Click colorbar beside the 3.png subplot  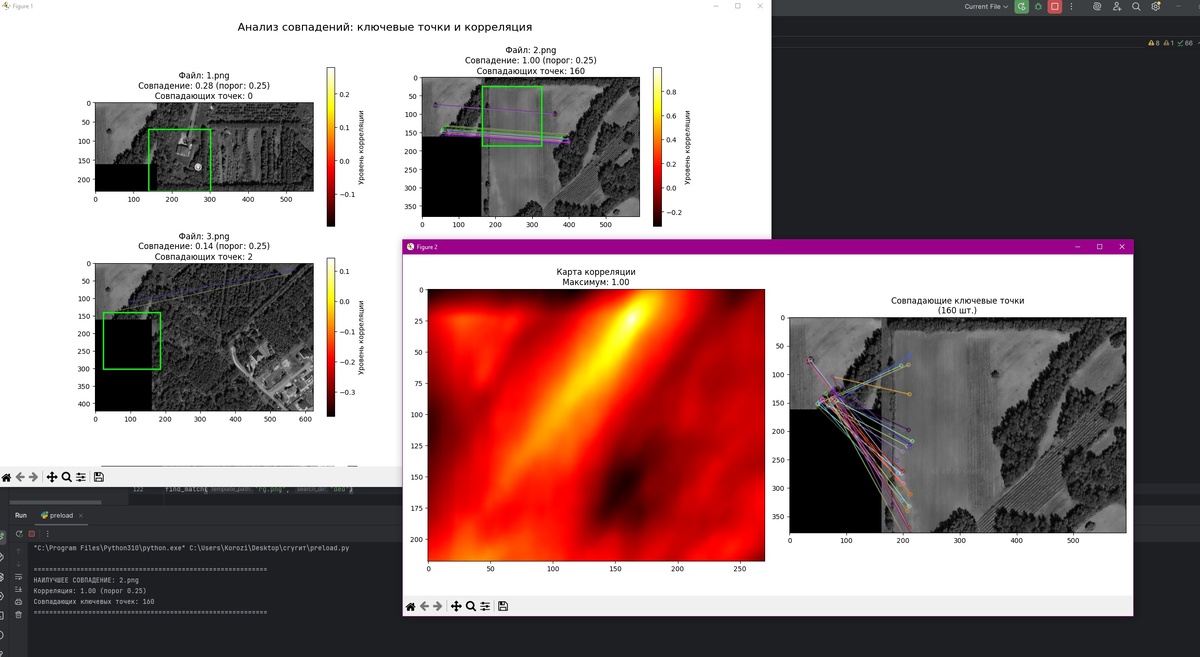click(331, 335)
